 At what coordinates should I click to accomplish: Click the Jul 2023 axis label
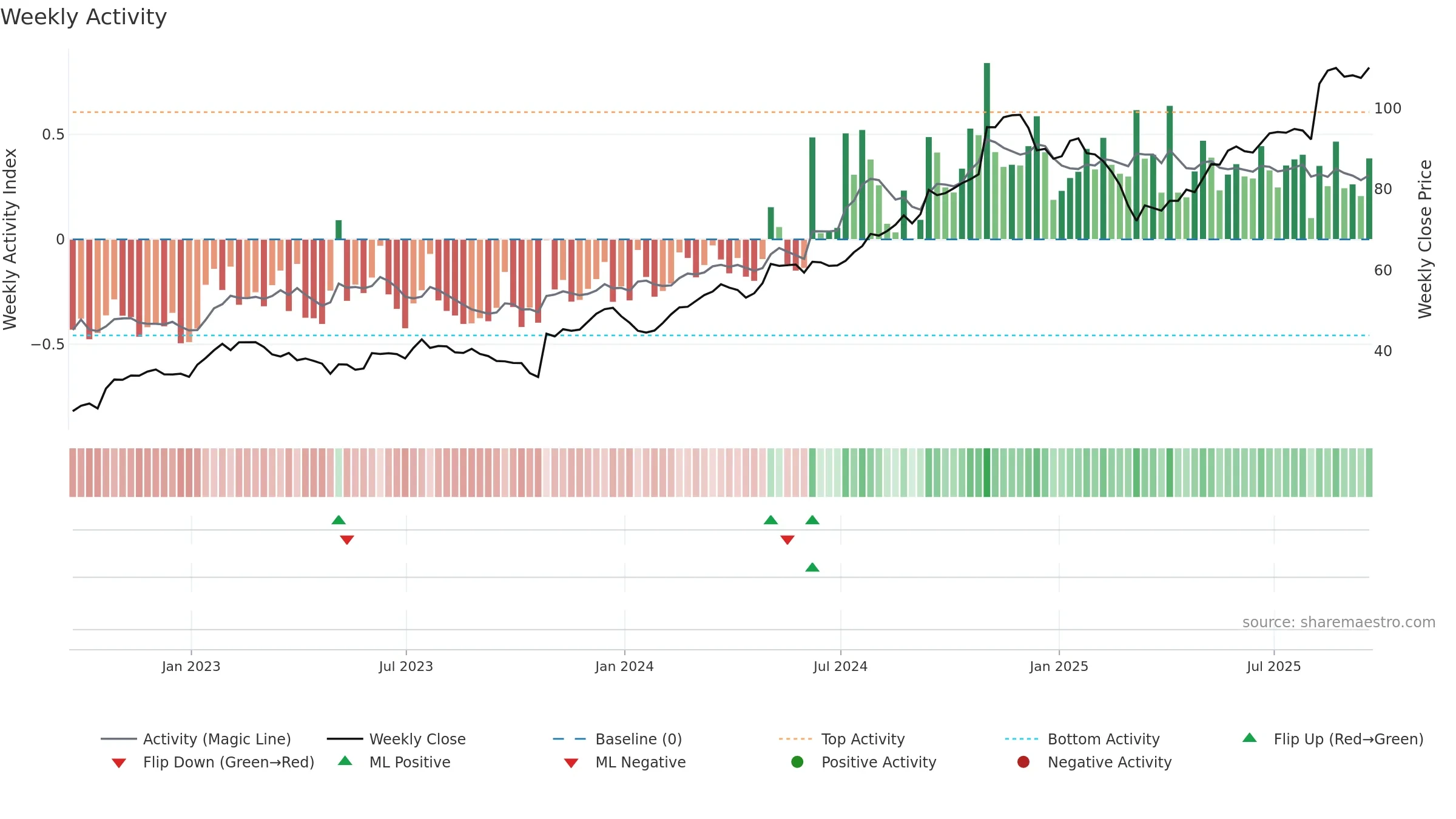[406, 667]
